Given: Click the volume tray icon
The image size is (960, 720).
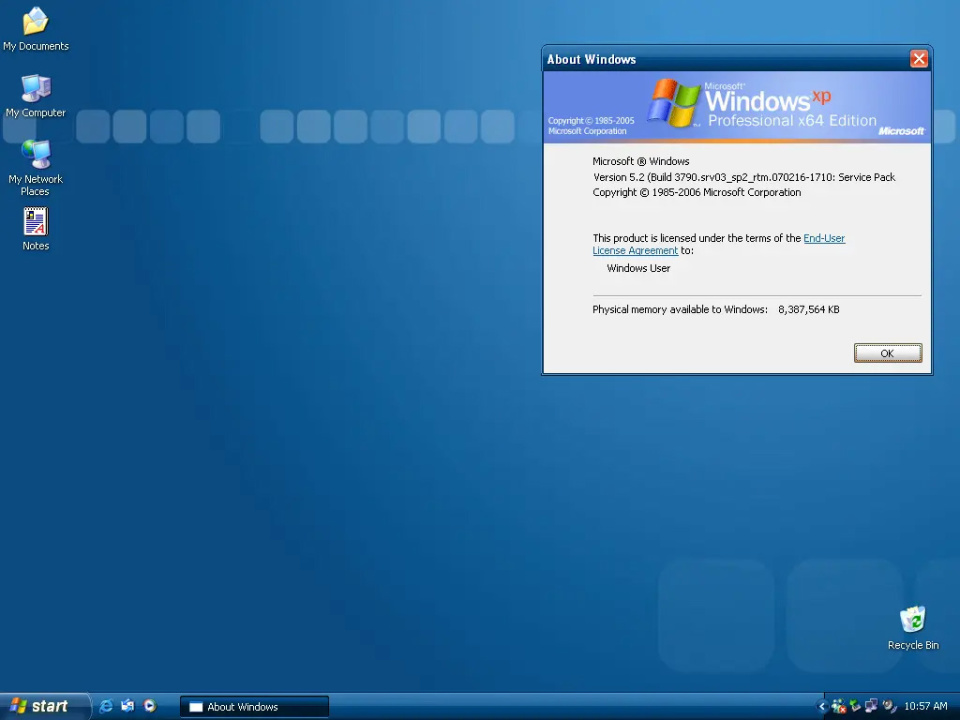Looking at the screenshot, I should (x=888, y=707).
